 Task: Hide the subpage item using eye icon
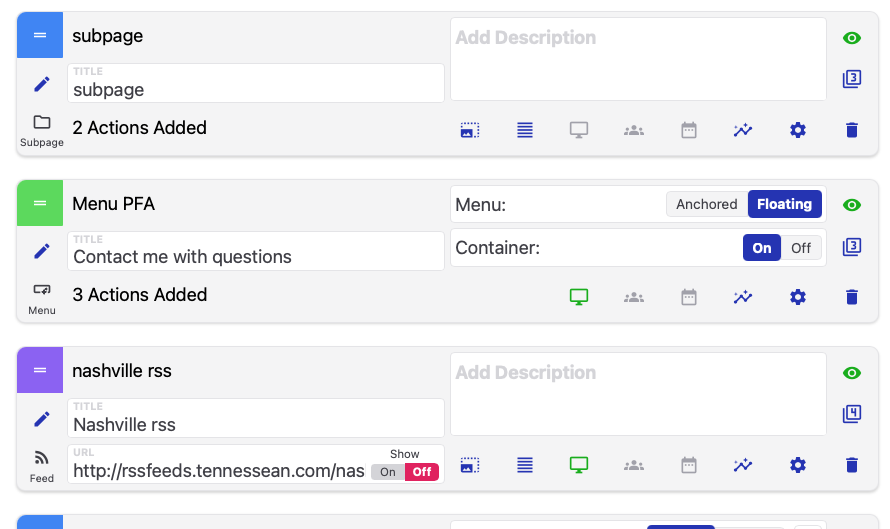click(x=852, y=38)
